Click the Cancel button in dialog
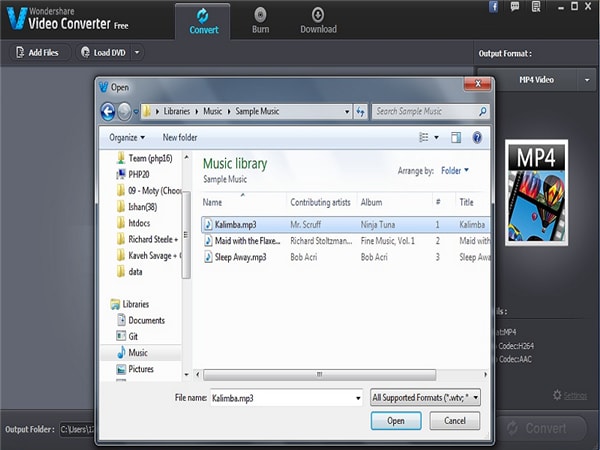This screenshot has width=600, height=450. point(455,421)
